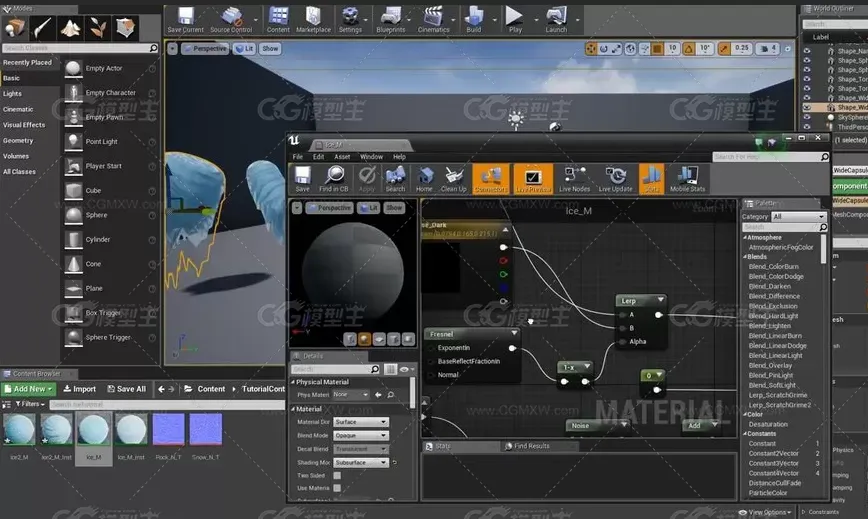
Task: Collapse the Physical Material section
Action: point(293,382)
